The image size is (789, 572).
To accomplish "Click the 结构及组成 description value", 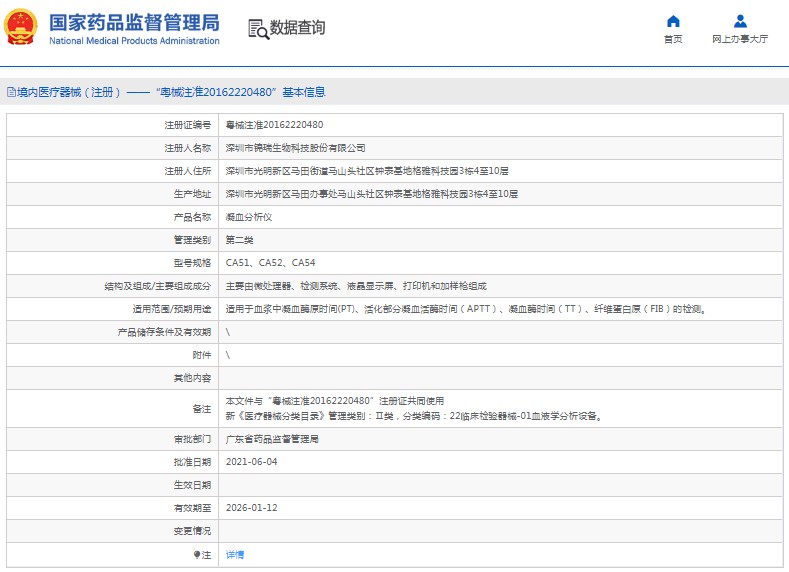I will pos(356,286).
